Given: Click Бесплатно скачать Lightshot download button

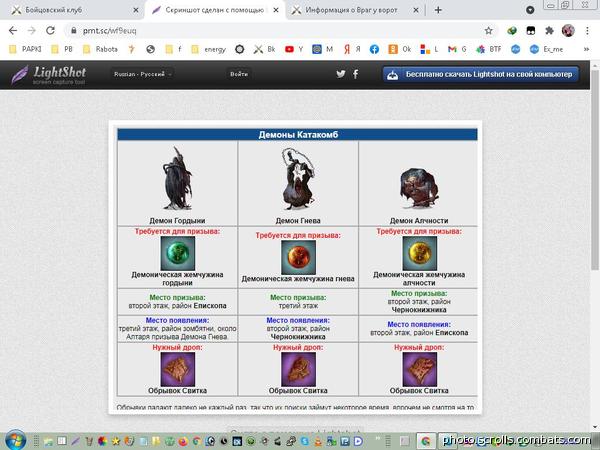Looking at the screenshot, I should pyautogui.click(x=481, y=74).
